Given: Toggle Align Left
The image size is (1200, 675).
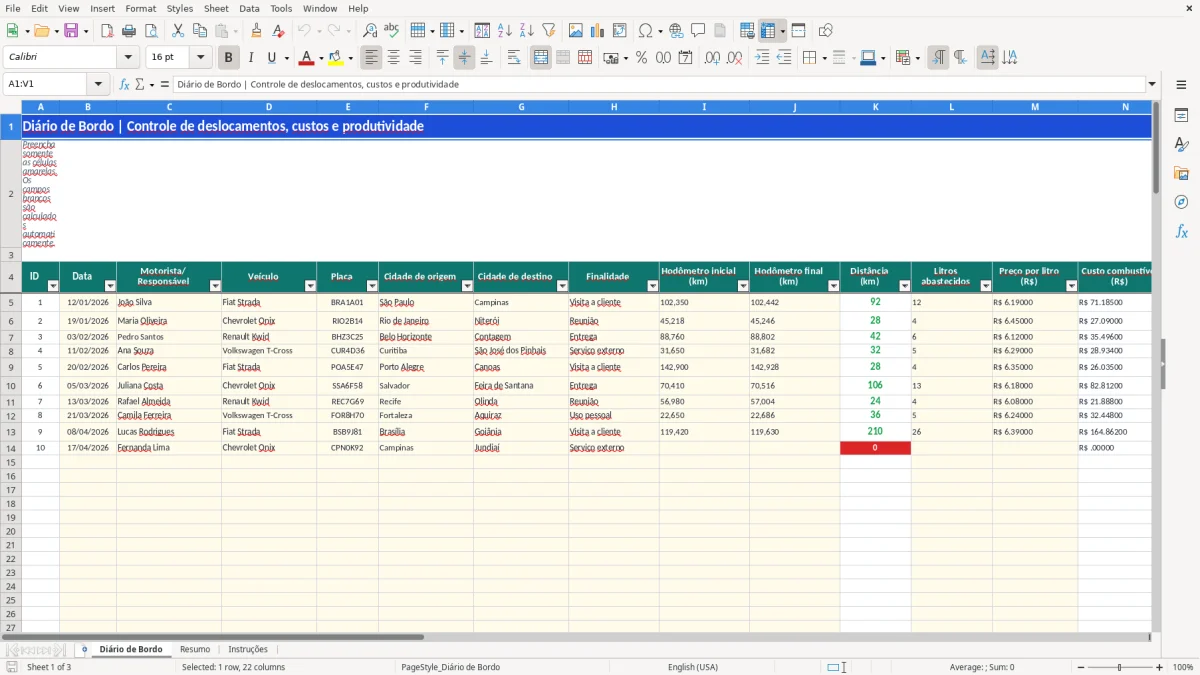Looking at the screenshot, I should (x=371, y=58).
